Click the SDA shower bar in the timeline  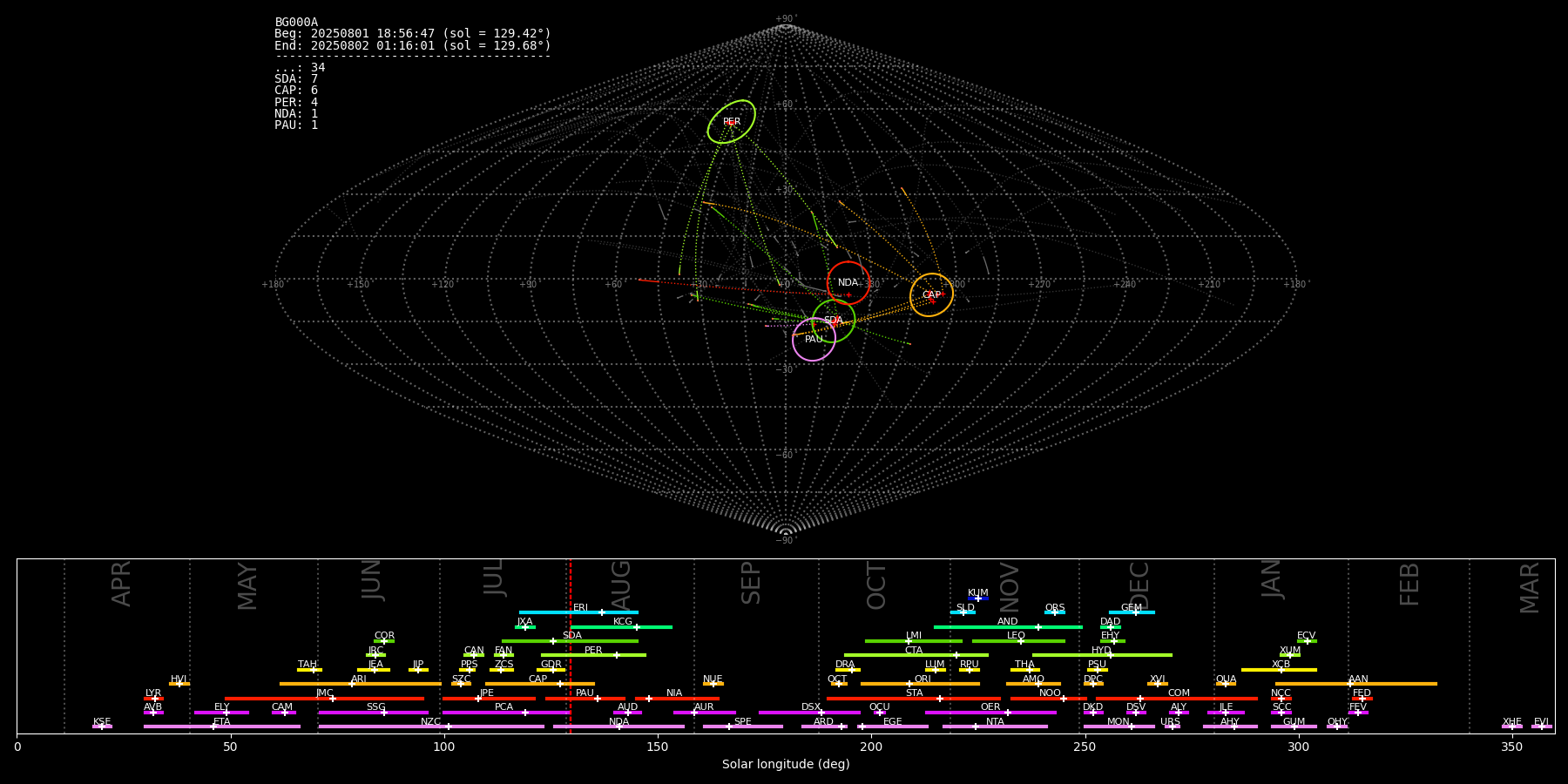[570, 641]
